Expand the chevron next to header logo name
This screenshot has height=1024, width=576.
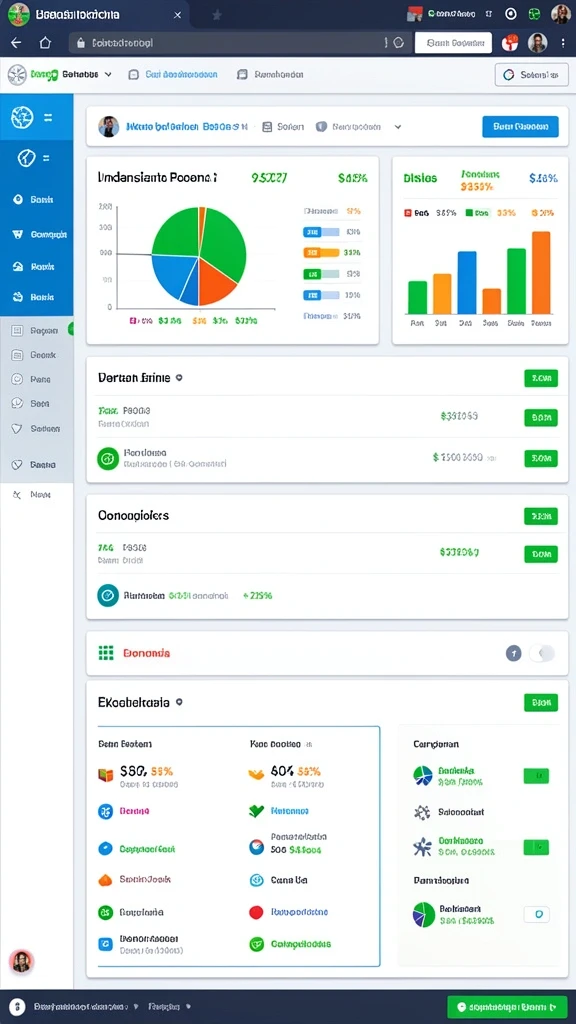(x=108, y=74)
